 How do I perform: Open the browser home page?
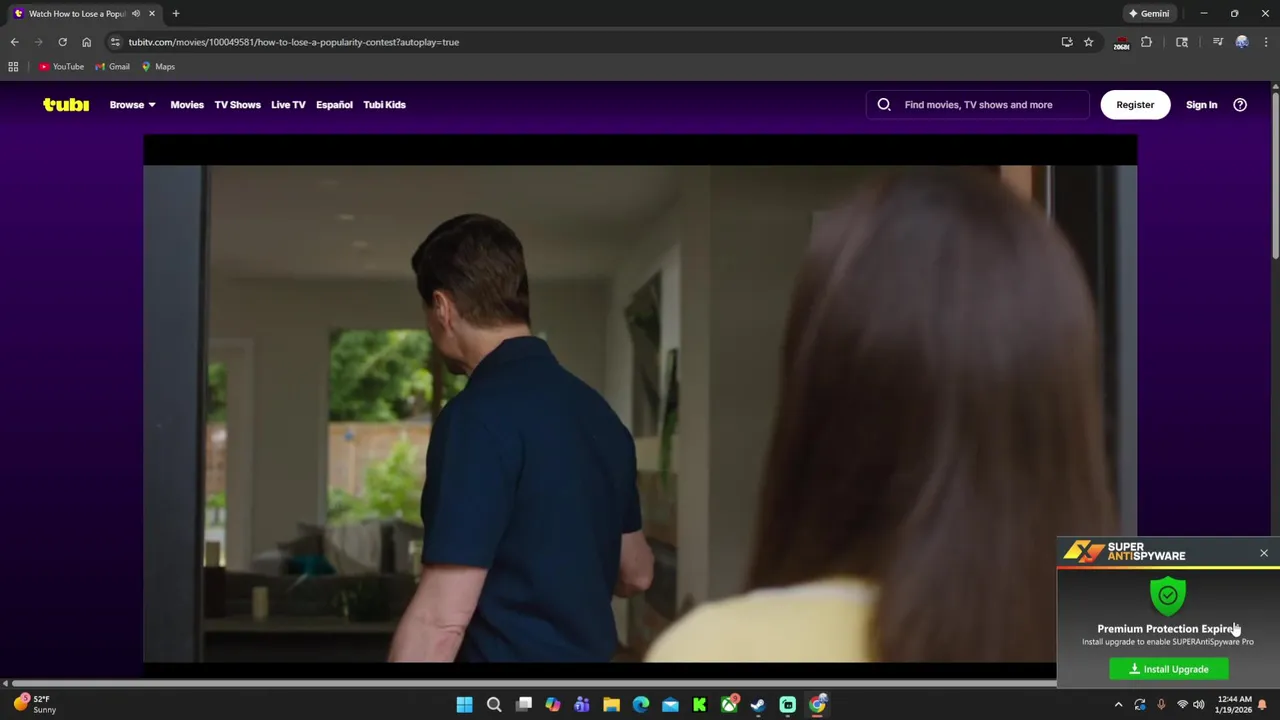pyautogui.click(x=86, y=42)
